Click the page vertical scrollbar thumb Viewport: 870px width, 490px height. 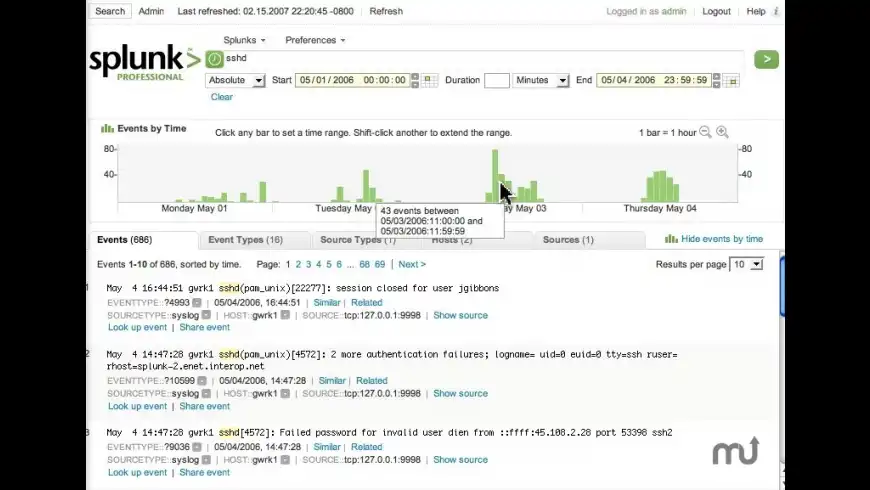(x=782, y=286)
